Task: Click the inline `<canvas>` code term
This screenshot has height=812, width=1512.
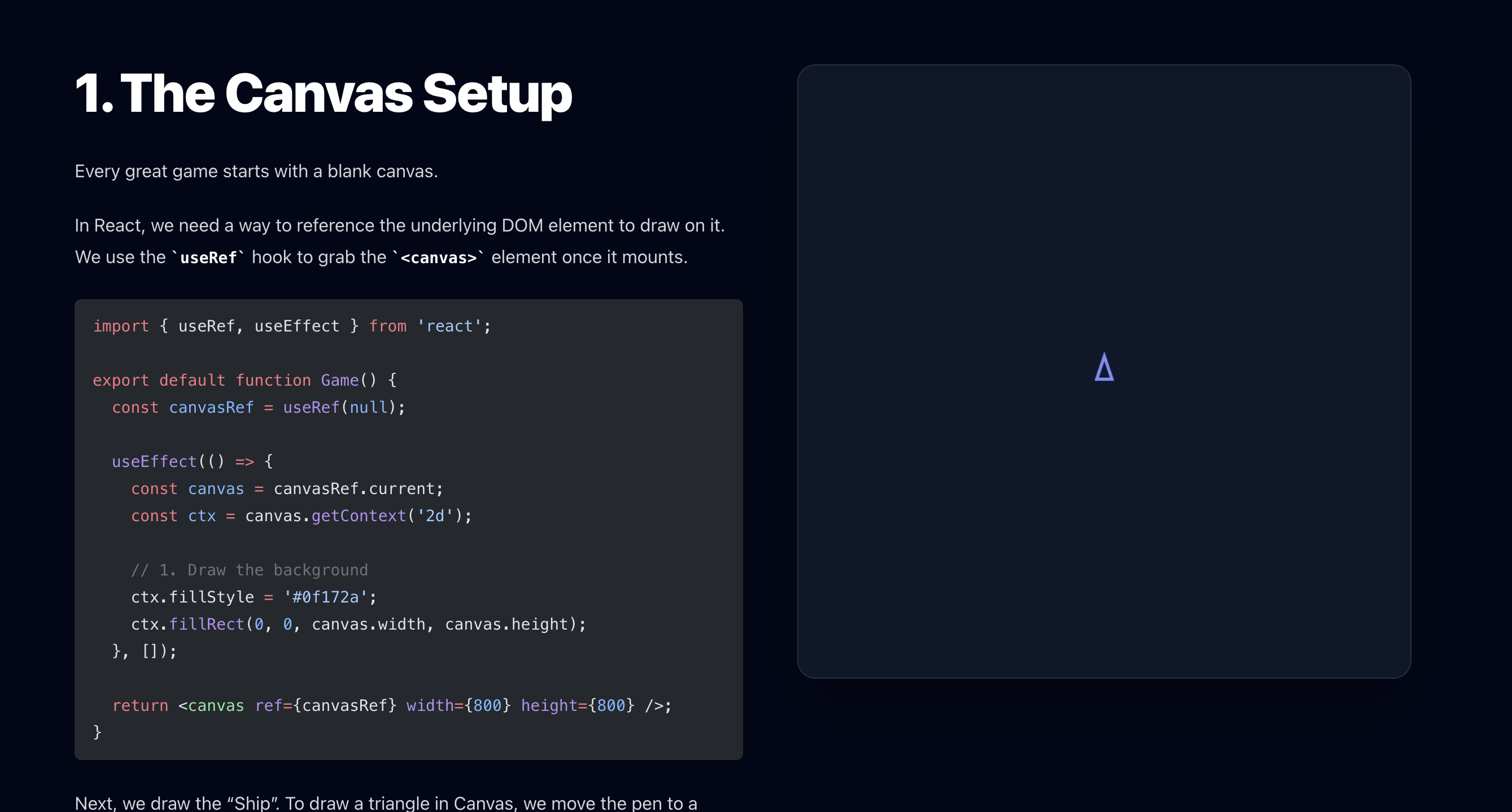Action: [x=438, y=257]
